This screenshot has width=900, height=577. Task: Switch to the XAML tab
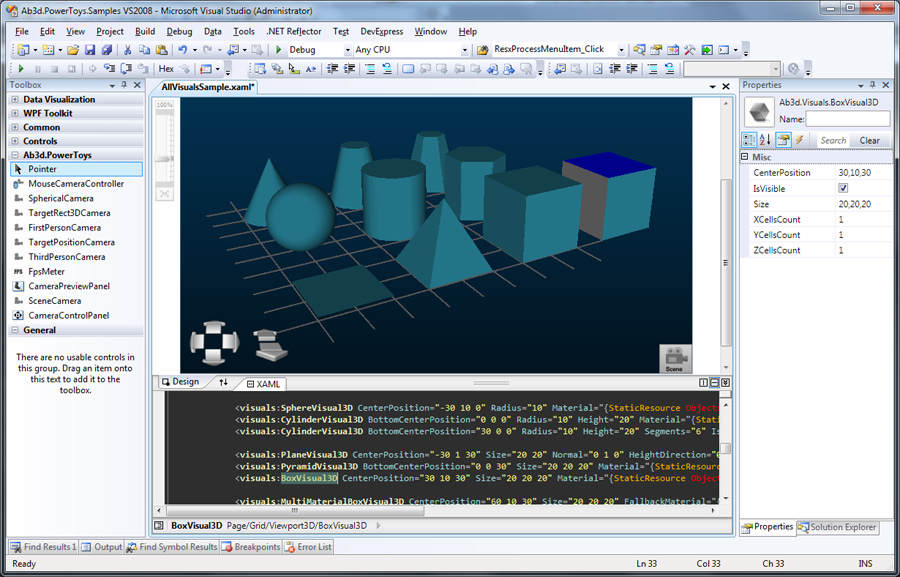coord(263,384)
